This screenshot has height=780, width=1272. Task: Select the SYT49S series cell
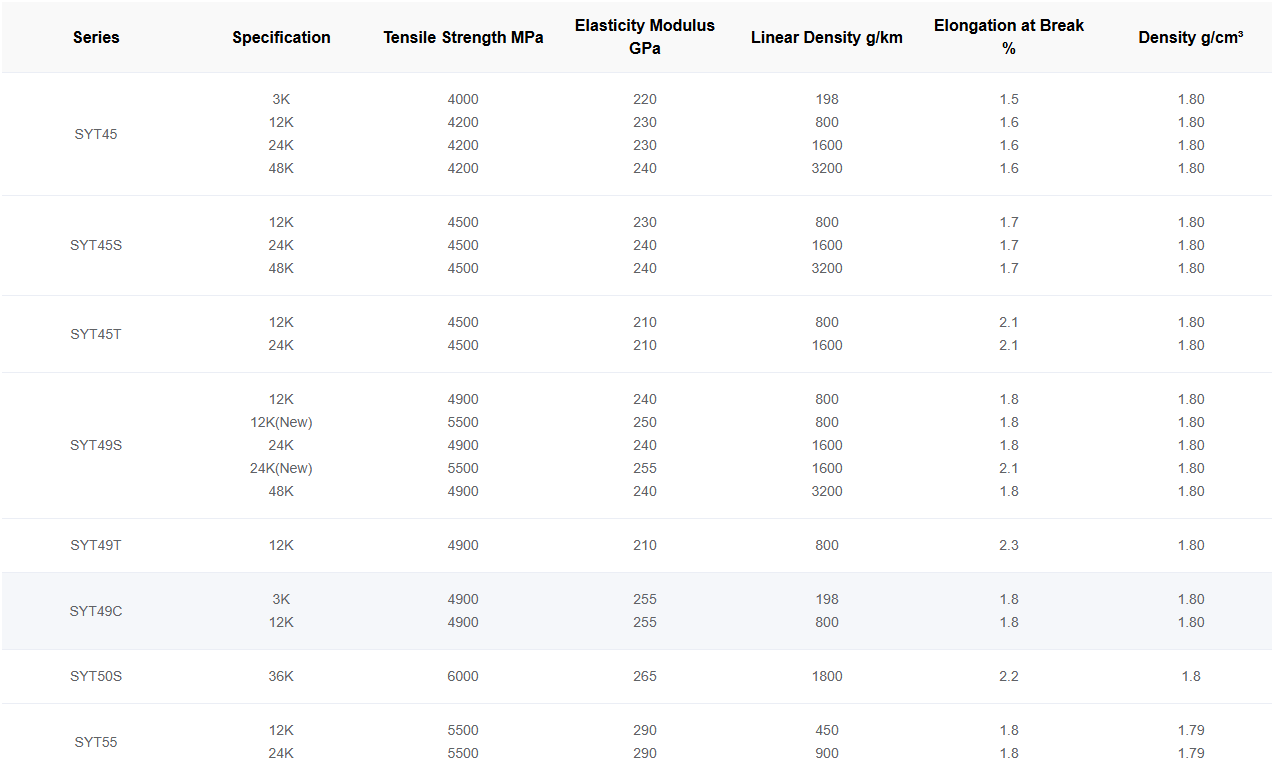point(96,445)
